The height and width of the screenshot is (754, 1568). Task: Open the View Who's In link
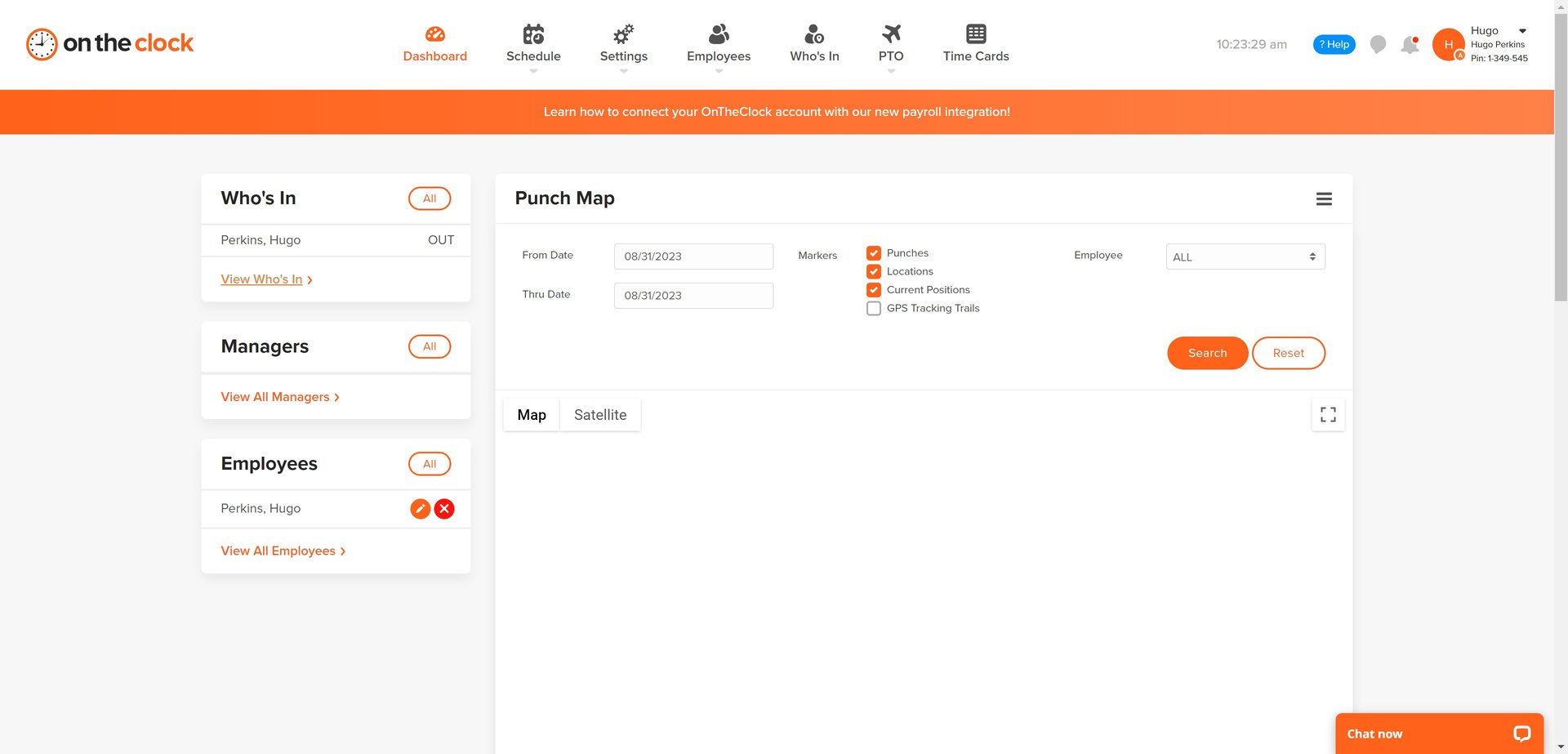tap(266, 279)
